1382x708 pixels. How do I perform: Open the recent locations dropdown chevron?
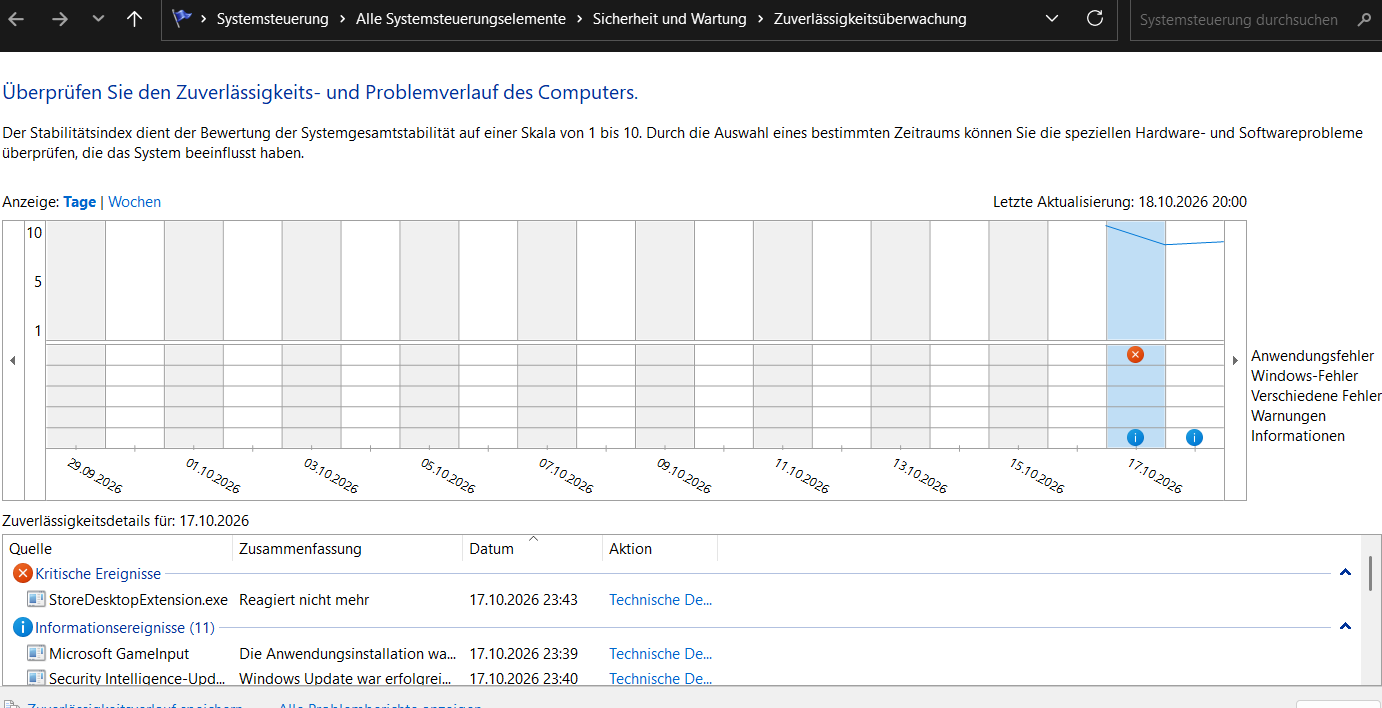(x=98, y=19)
